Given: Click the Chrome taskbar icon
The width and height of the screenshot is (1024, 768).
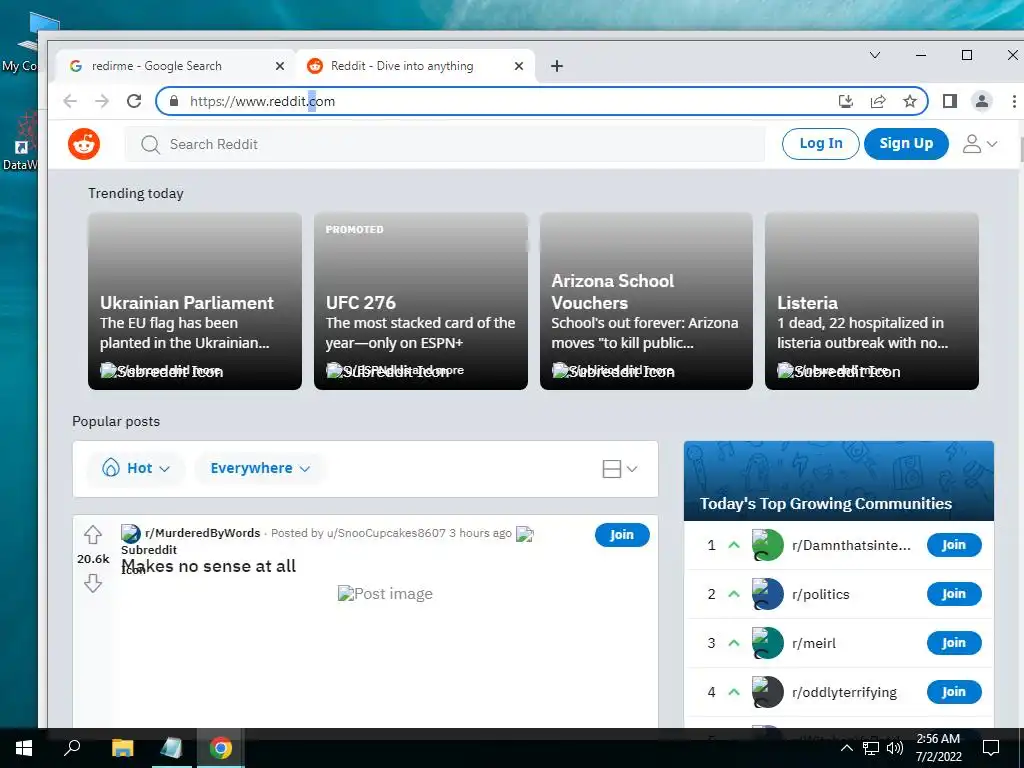Looking at the screenshot, I should (221, 748).
